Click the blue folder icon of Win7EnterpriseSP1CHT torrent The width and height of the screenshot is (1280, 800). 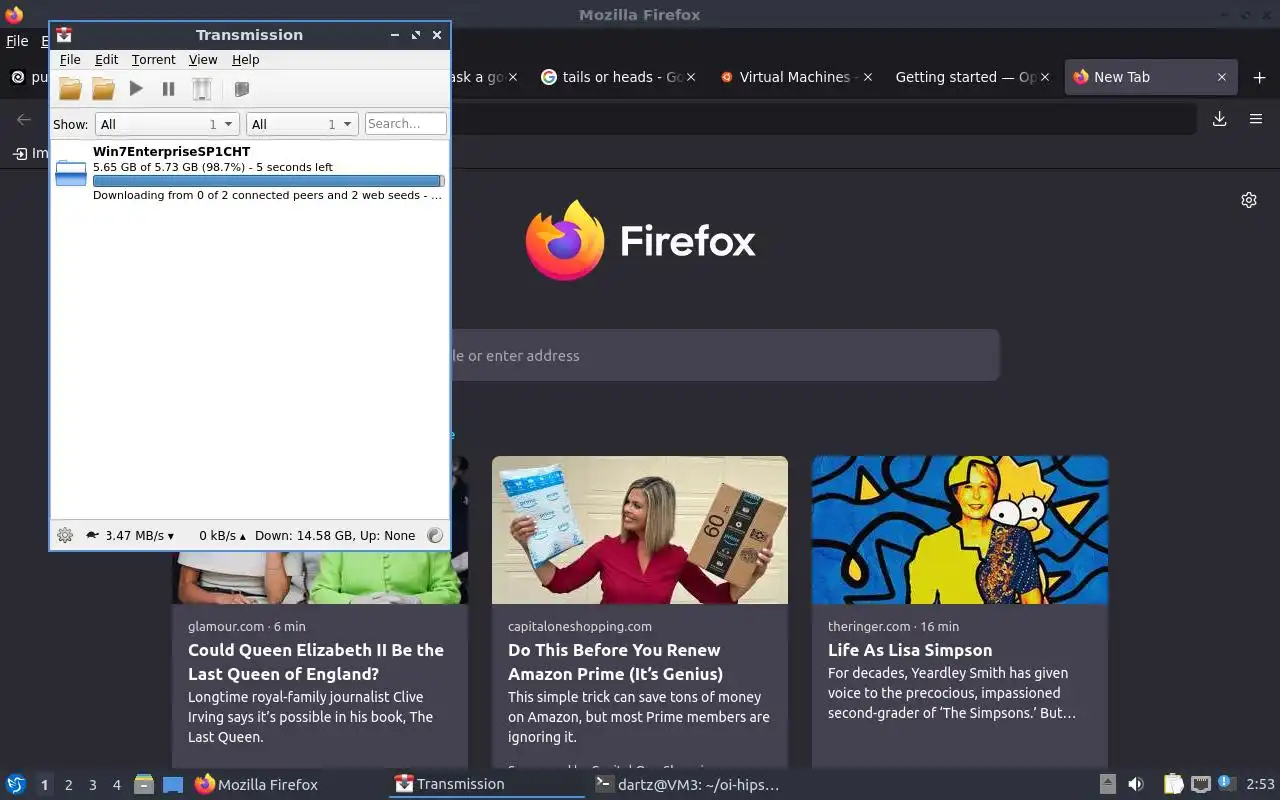coord(71,173)
